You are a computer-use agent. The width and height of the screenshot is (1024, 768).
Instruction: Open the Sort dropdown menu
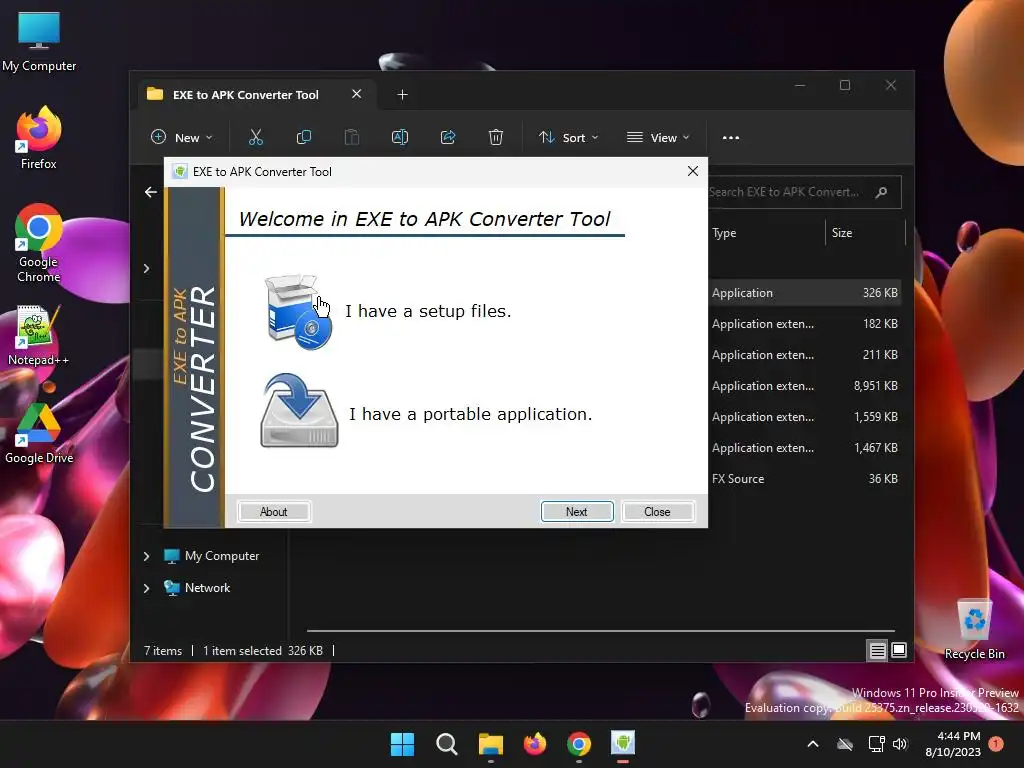click(568, 137)
